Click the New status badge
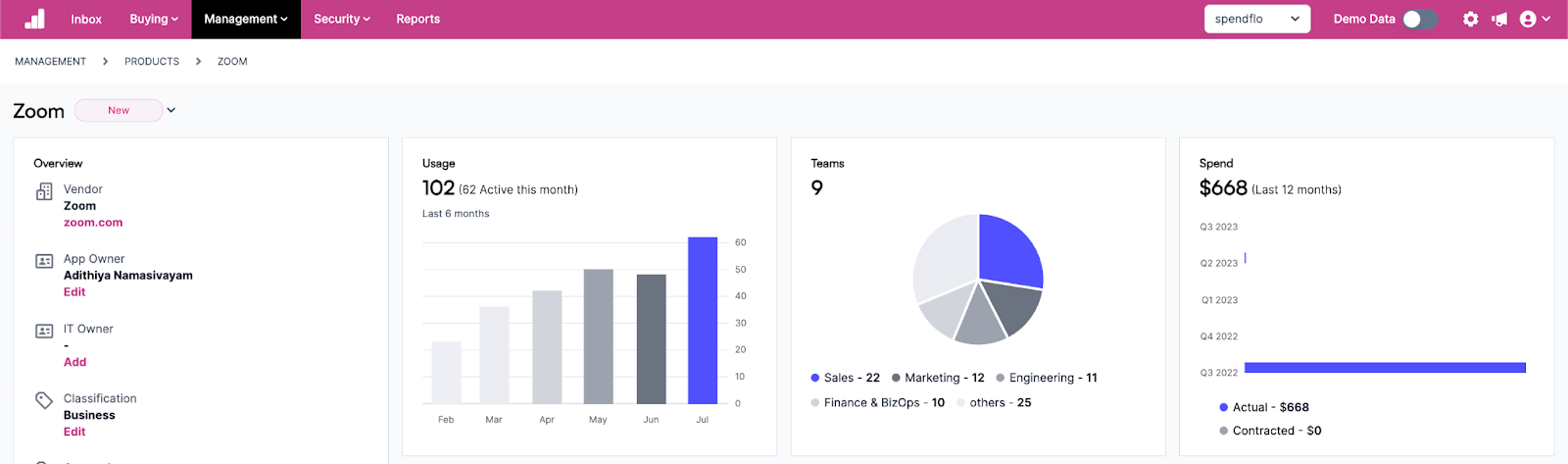1568x464 pixels. tap(119, 110)
